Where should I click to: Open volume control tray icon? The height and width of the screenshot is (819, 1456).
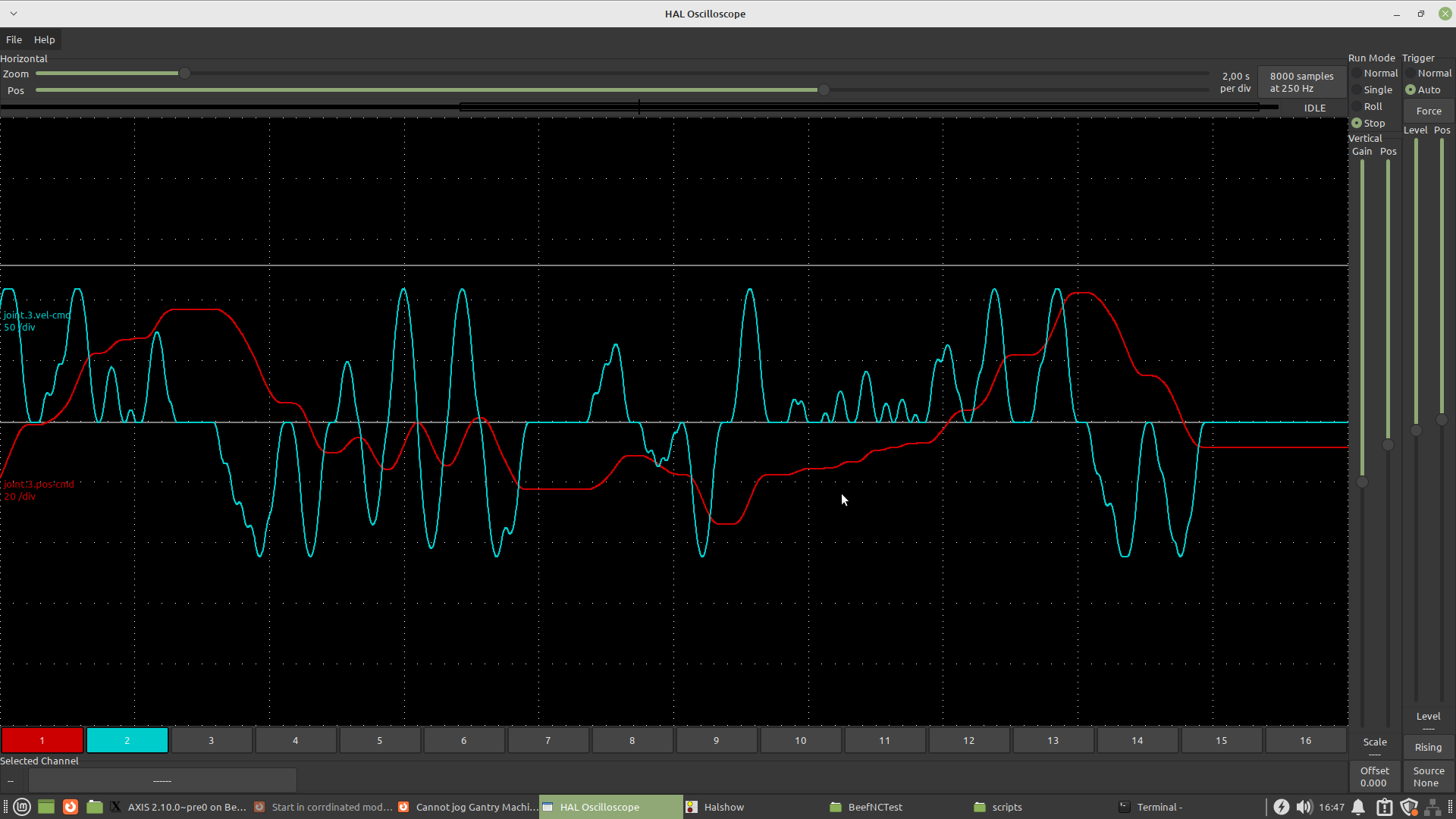pyautogui.click(x=1304, y=807)
